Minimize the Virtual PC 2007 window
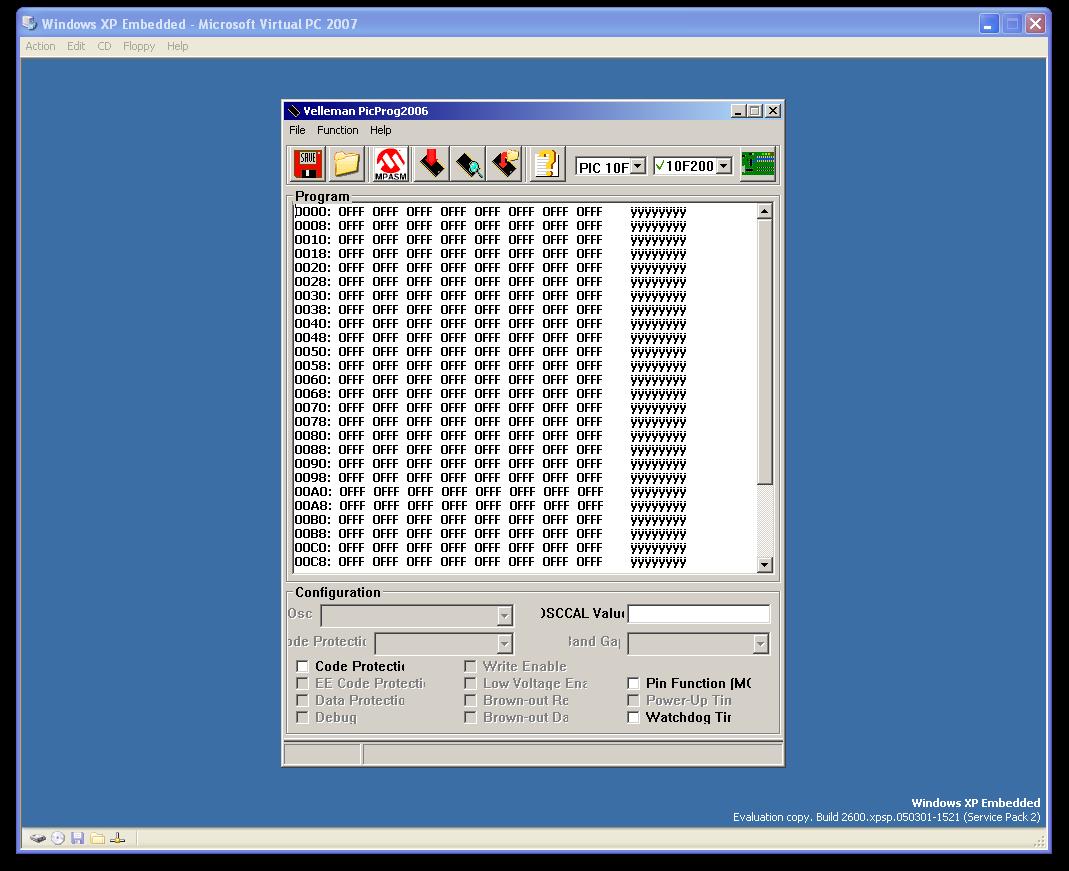The image size is (1069, 871). point(989,25)
